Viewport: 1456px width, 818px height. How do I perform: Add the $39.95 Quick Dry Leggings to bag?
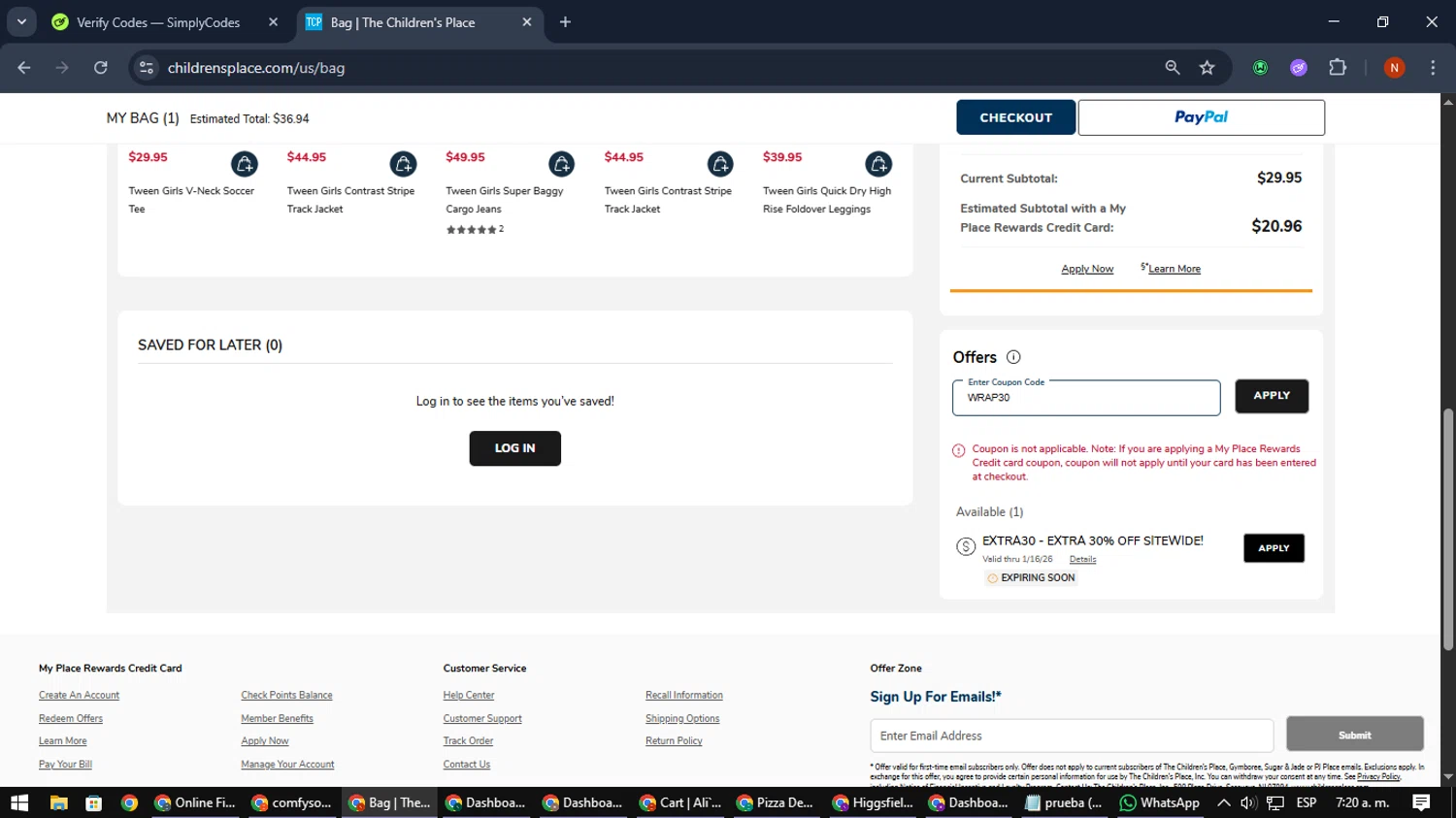[x=878, y=164]
